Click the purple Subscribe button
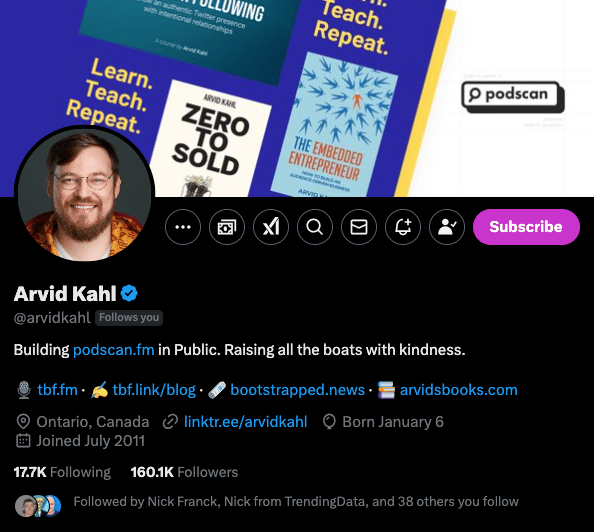The height and width of the screenshot is (532, 594). (x=526, y=227)
